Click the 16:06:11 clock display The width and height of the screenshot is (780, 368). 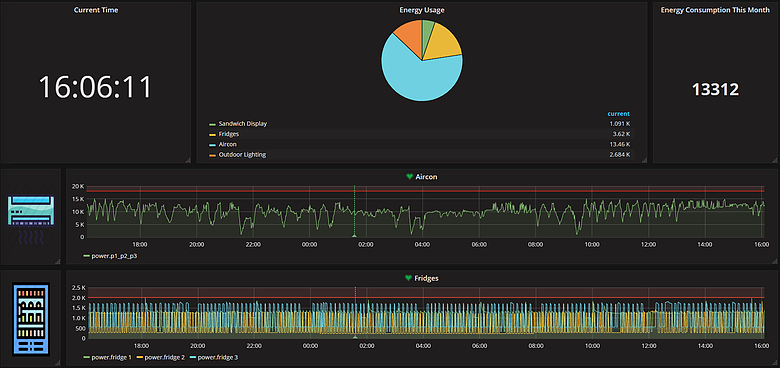(95, 87)
